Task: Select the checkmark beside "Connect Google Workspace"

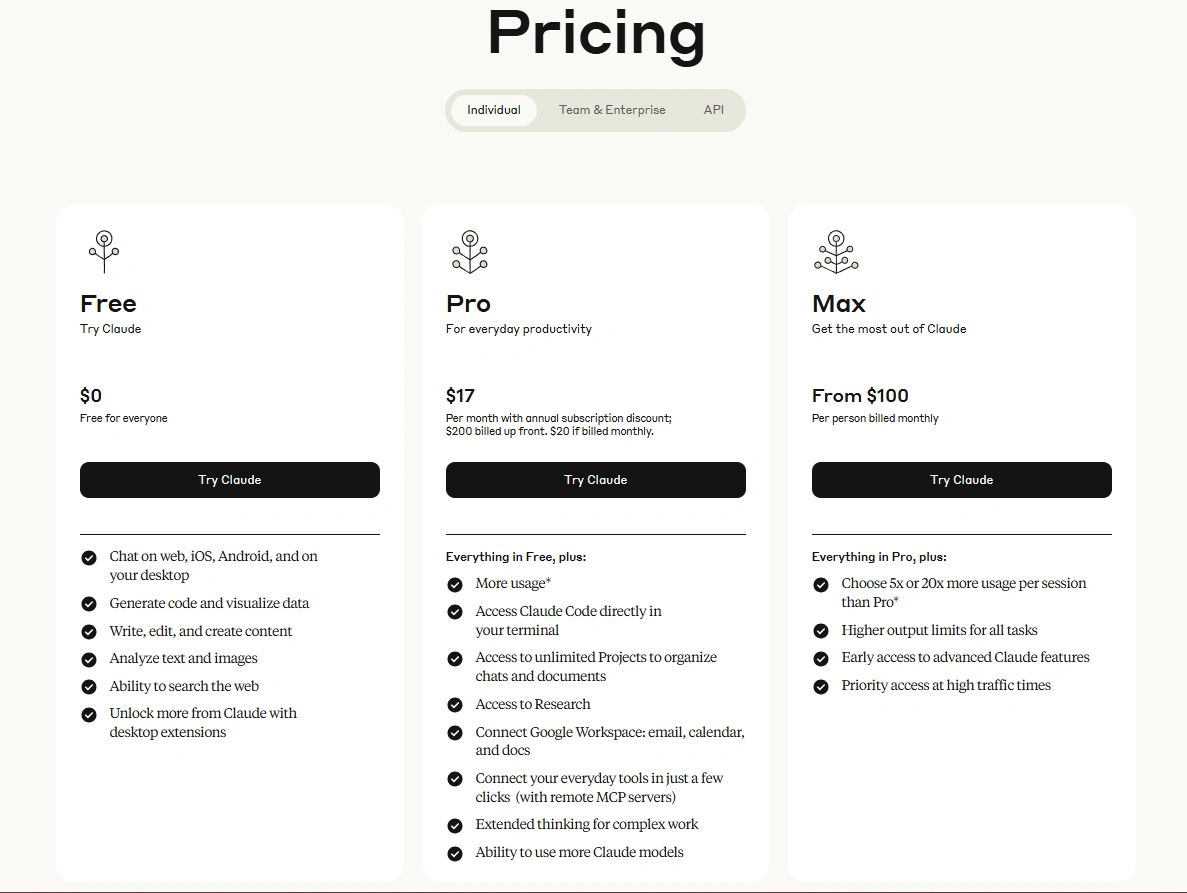Action: coord(453,732)
